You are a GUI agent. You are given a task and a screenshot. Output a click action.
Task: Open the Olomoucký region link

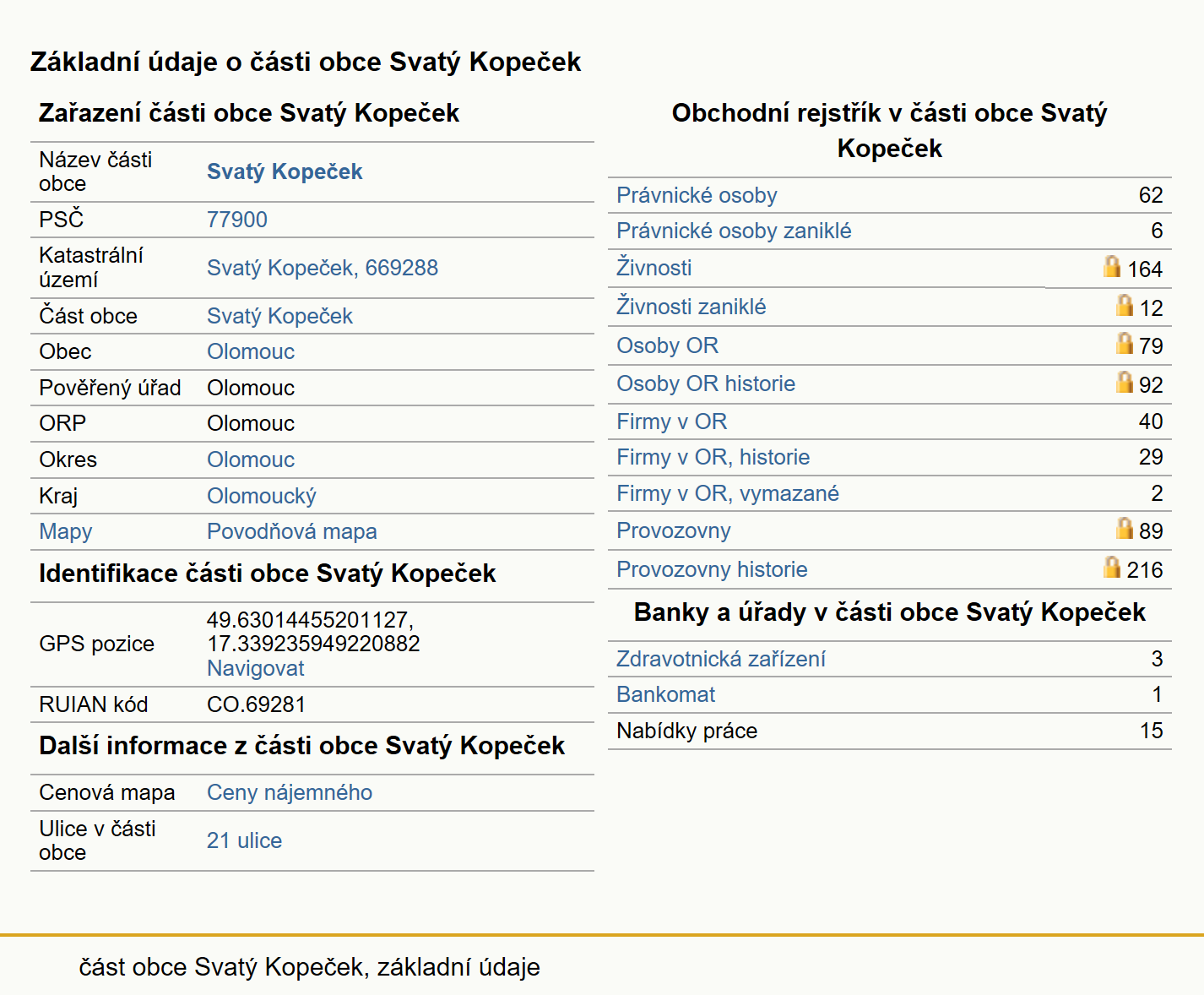[x=262, y=496]
